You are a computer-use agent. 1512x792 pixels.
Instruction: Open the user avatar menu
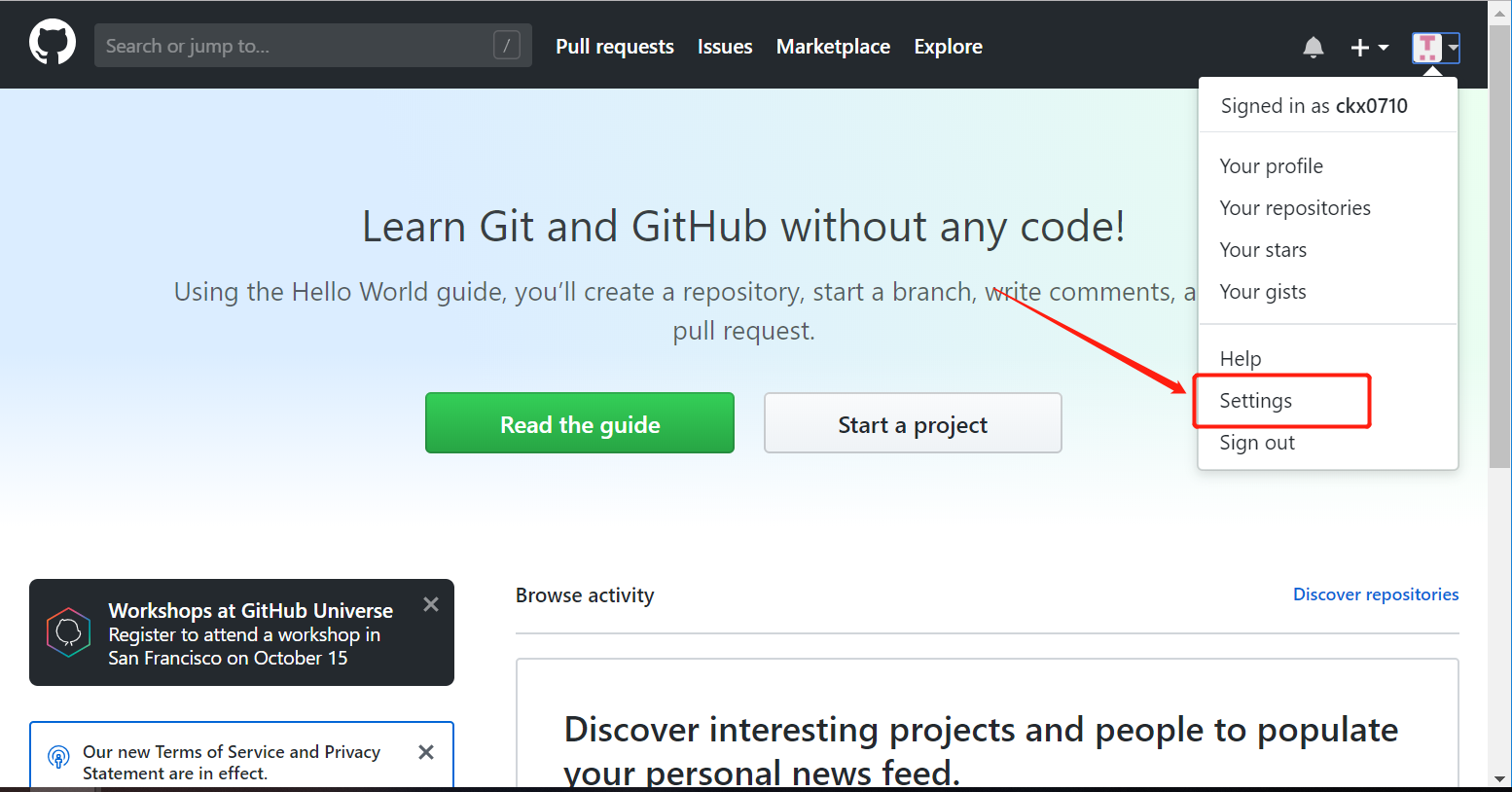pos(1435,47)
